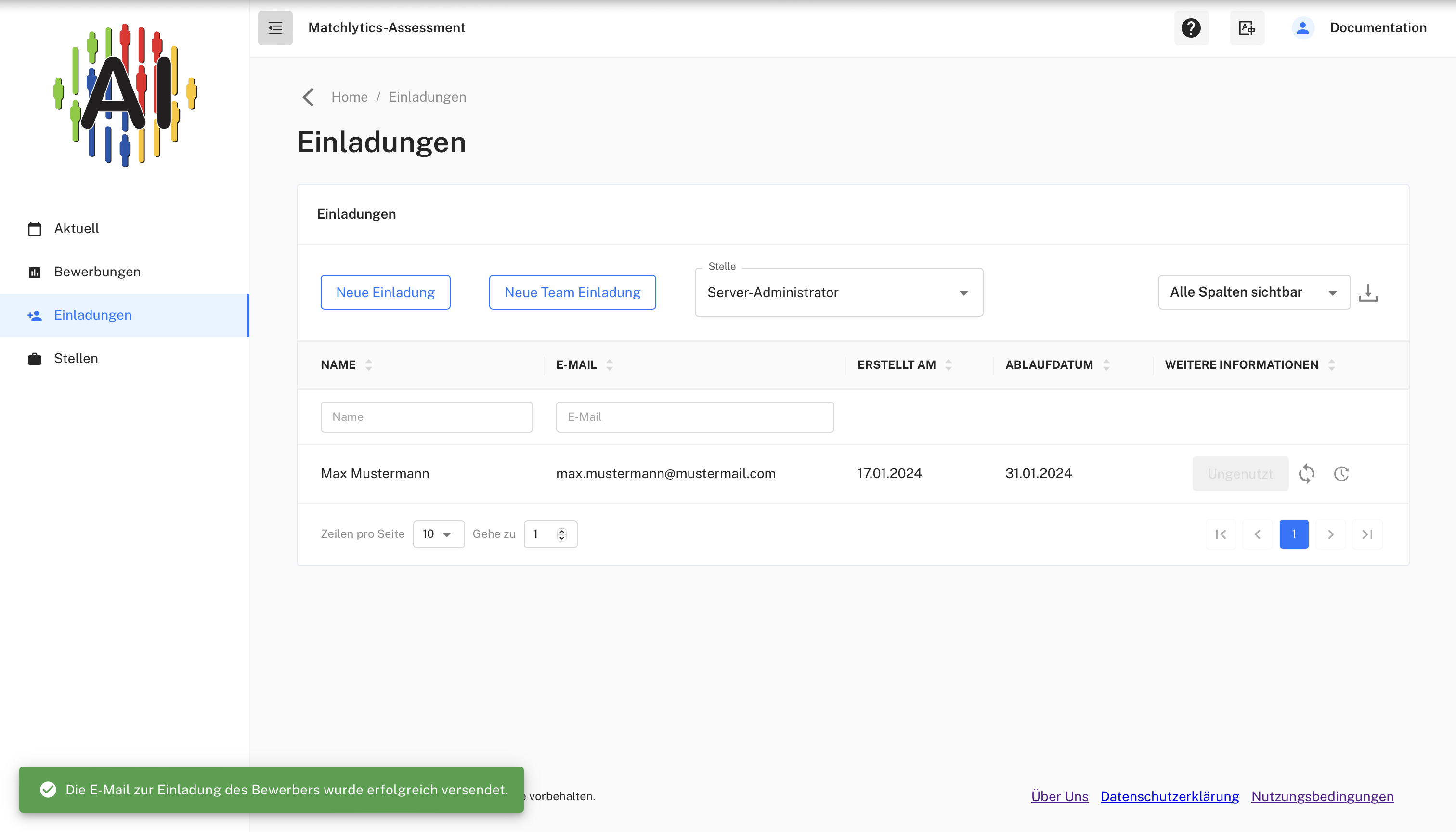Screen dimensions: 1456x832
Task: Jump to first page of table
Action: pyautogui.click(x=1221, y=534)
